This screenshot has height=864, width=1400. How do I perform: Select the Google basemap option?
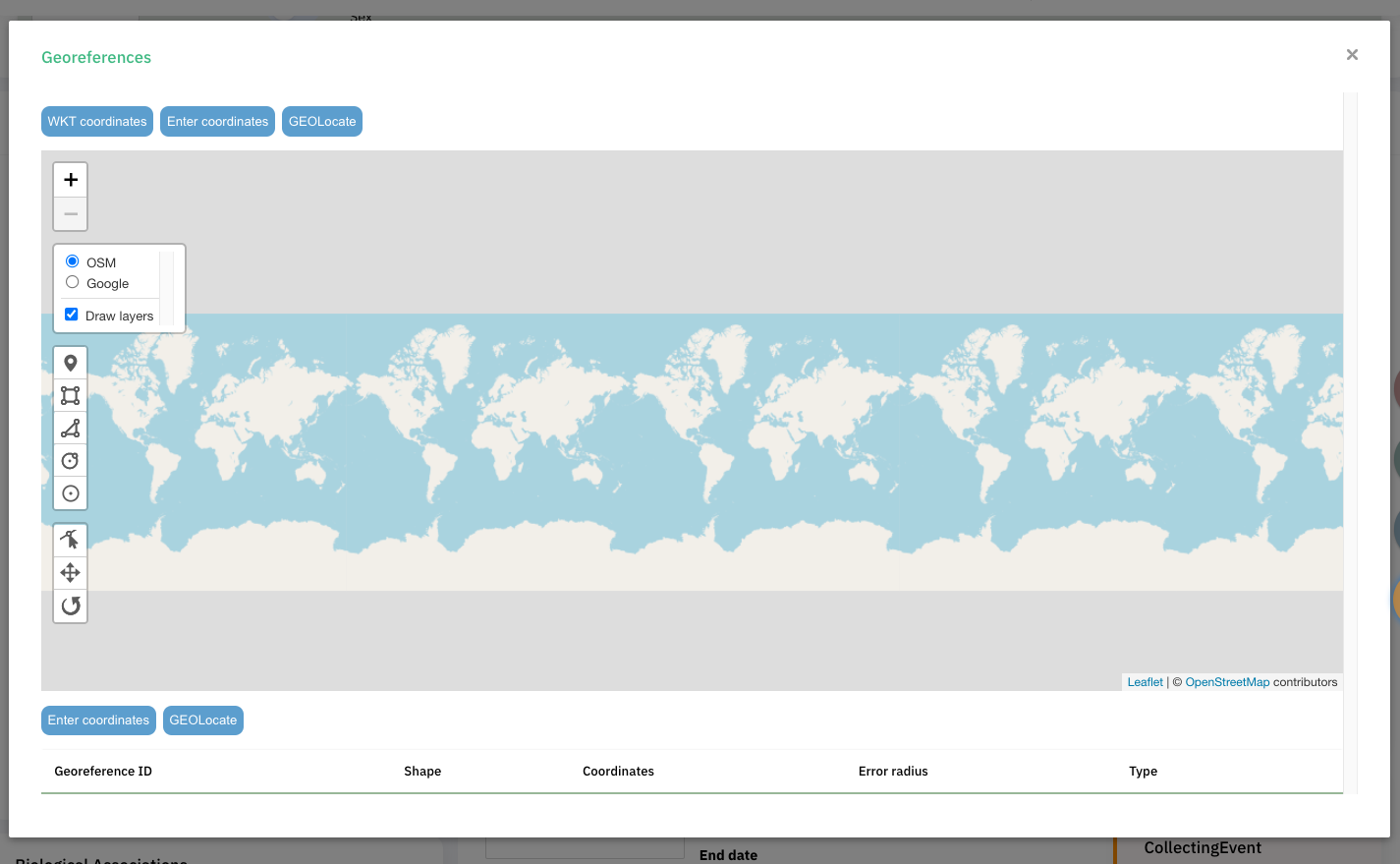click(x=71, y=282)
